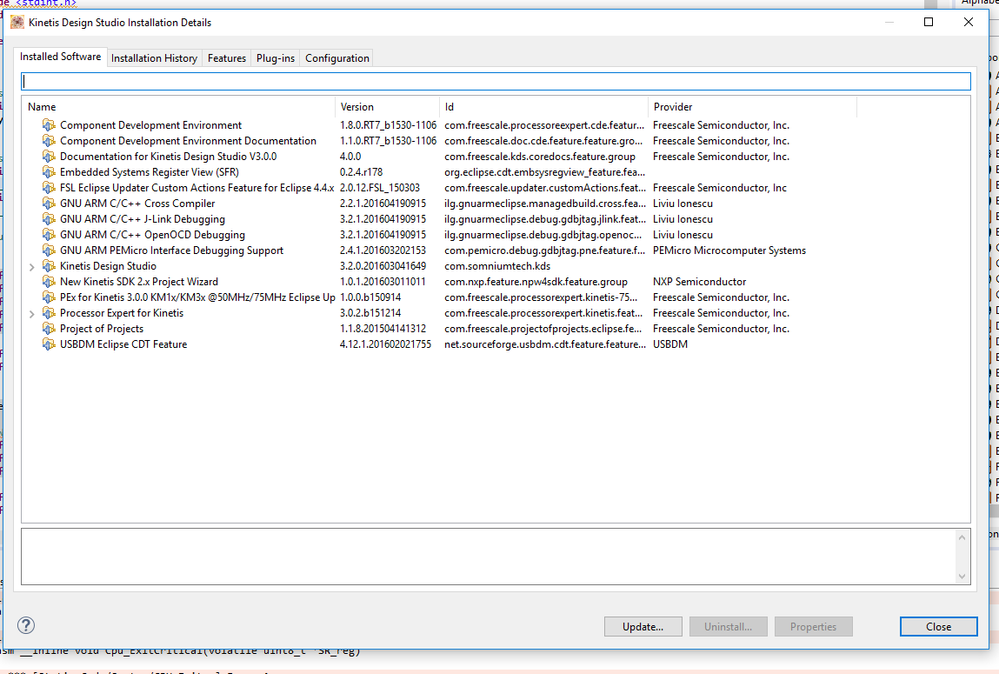Sort by the Provider column header

tap(752, 107)
